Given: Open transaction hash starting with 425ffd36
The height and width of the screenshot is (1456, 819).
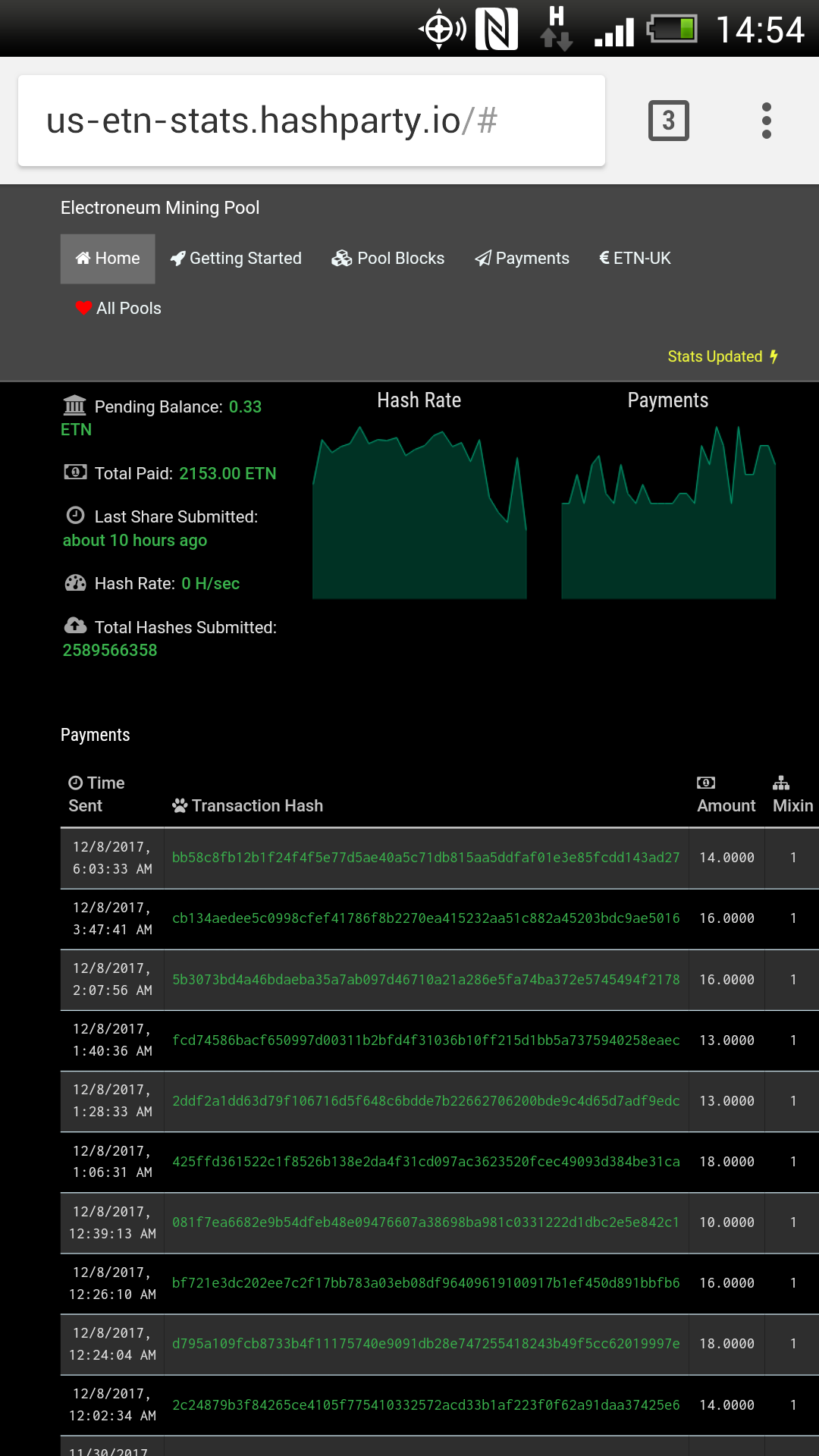Looking at the screenshot, I should tap(425, 1162).
